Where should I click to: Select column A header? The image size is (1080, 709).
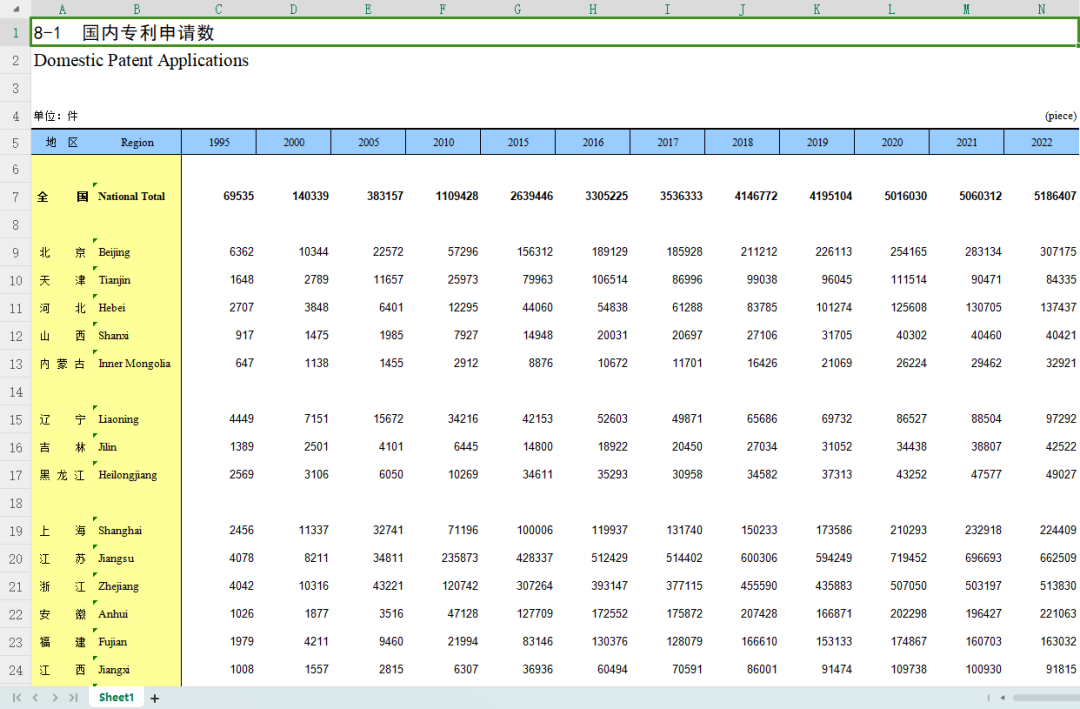pyautogui.click(x=62, y=9)
